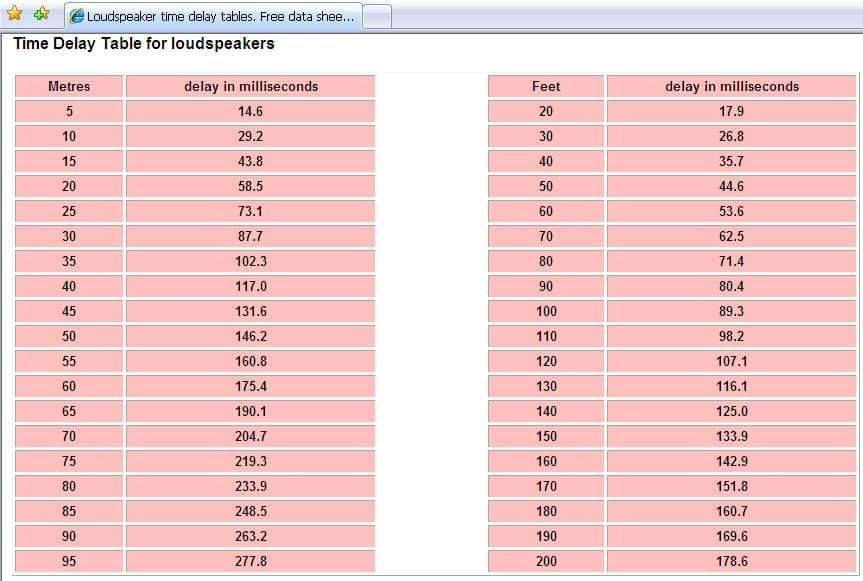The height and width of the screenshot is (581, 863).
Task: Select the 204.7 delay cell
Action: [250, 437]
